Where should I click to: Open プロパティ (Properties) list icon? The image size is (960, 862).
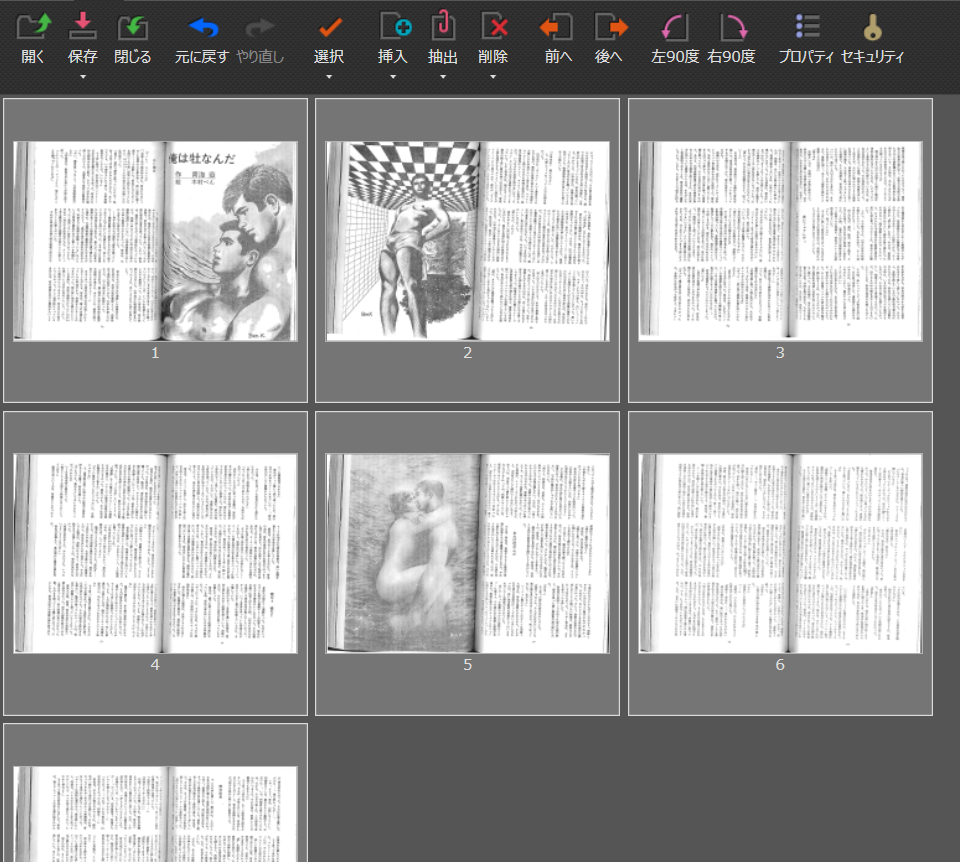point(808,26)
